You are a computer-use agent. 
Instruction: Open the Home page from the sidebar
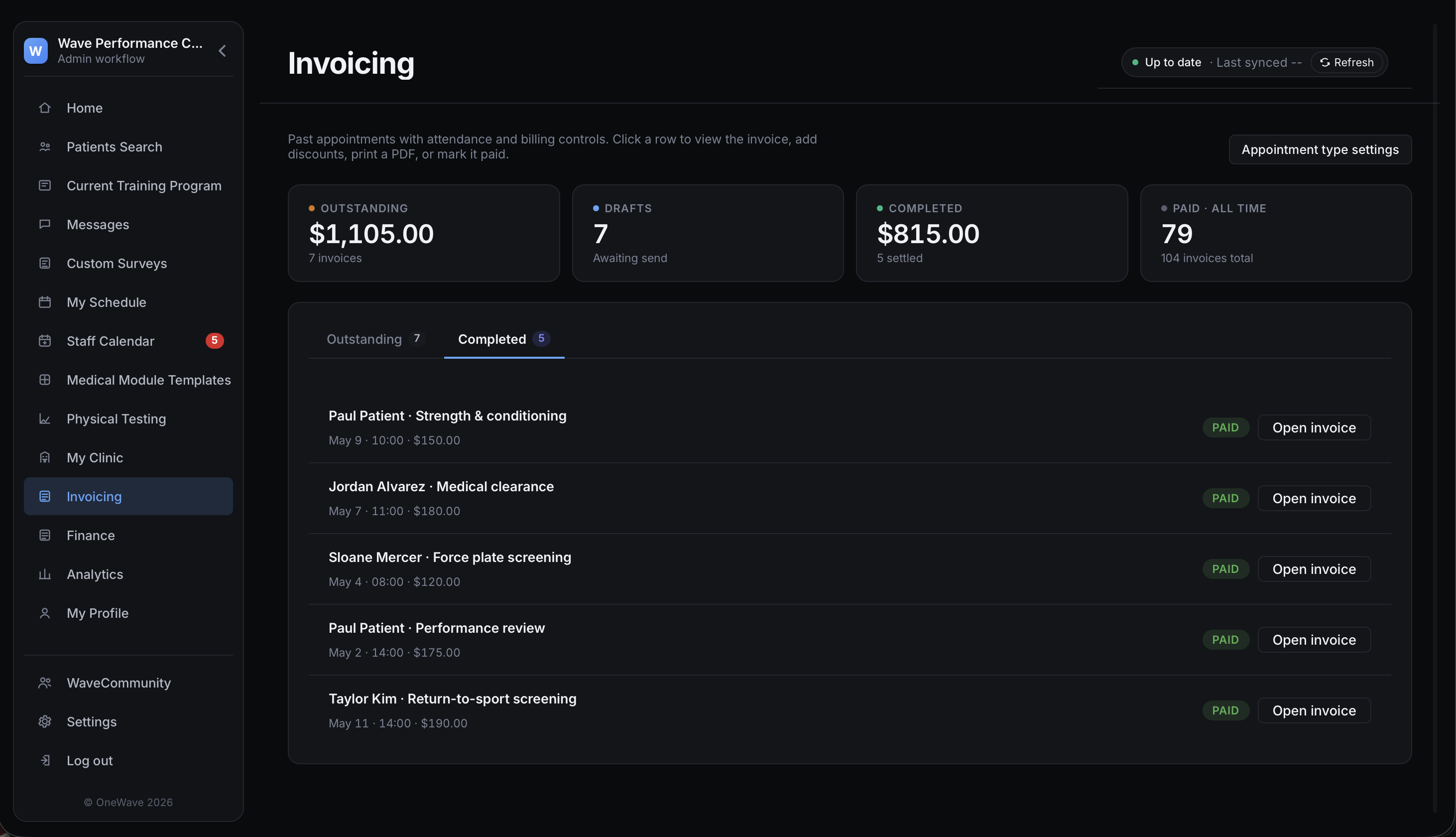tap(85, 108)
